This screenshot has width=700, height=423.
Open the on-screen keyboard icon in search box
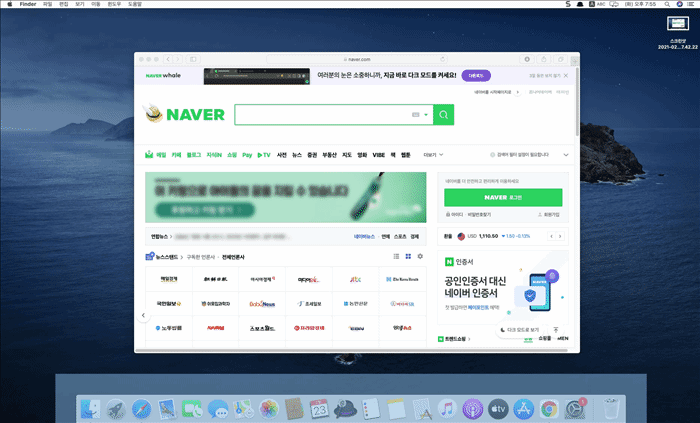click(416, 115)
